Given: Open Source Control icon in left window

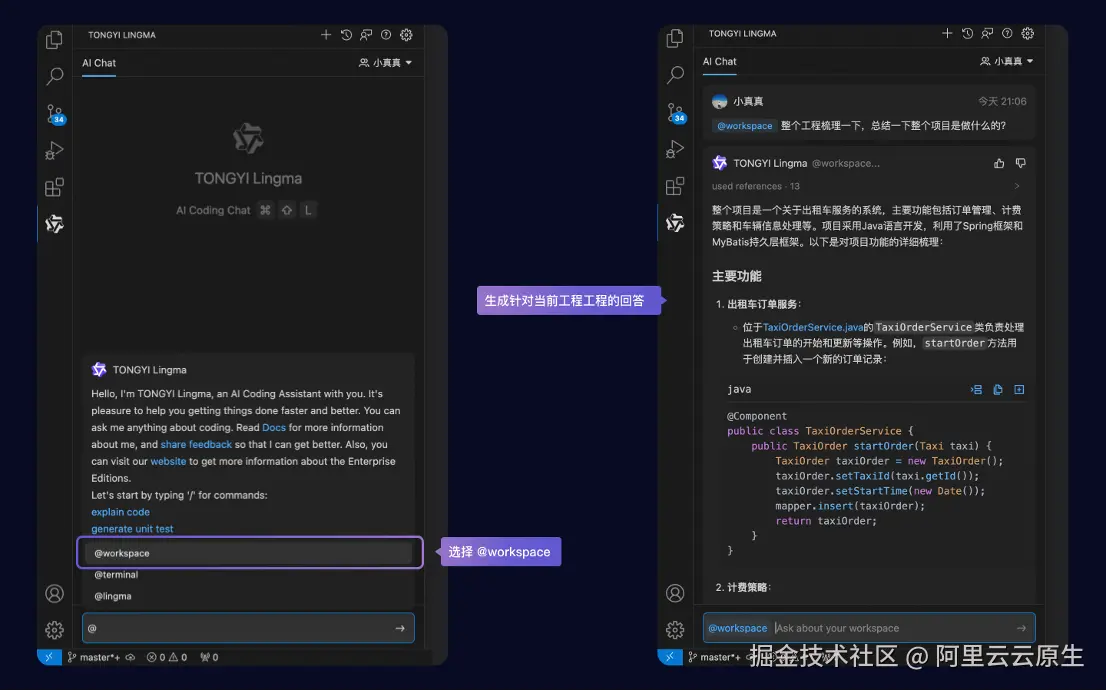Looking at the screenshot, I should click(54, 114).
